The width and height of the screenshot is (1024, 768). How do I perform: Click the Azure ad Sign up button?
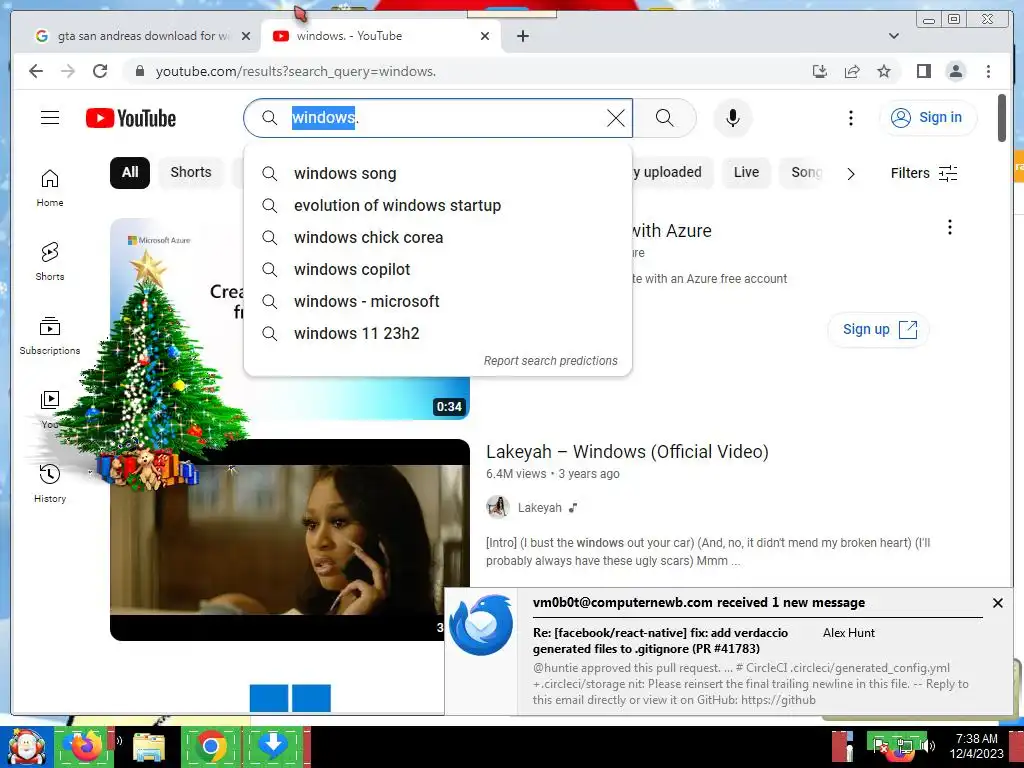(x=878, y=329)
